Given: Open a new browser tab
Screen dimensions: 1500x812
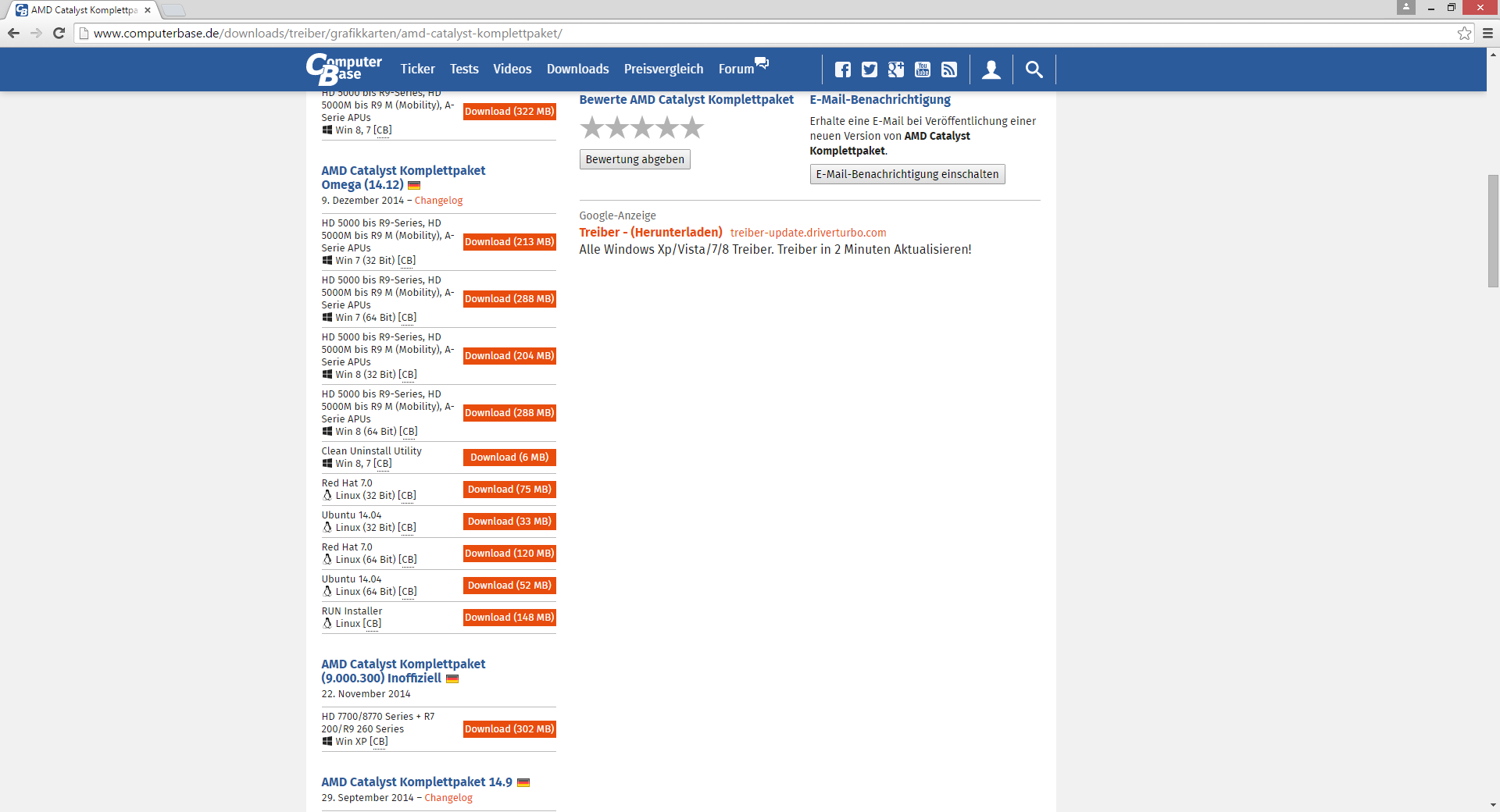Looking at the screenshot, I should pos(173,10).
